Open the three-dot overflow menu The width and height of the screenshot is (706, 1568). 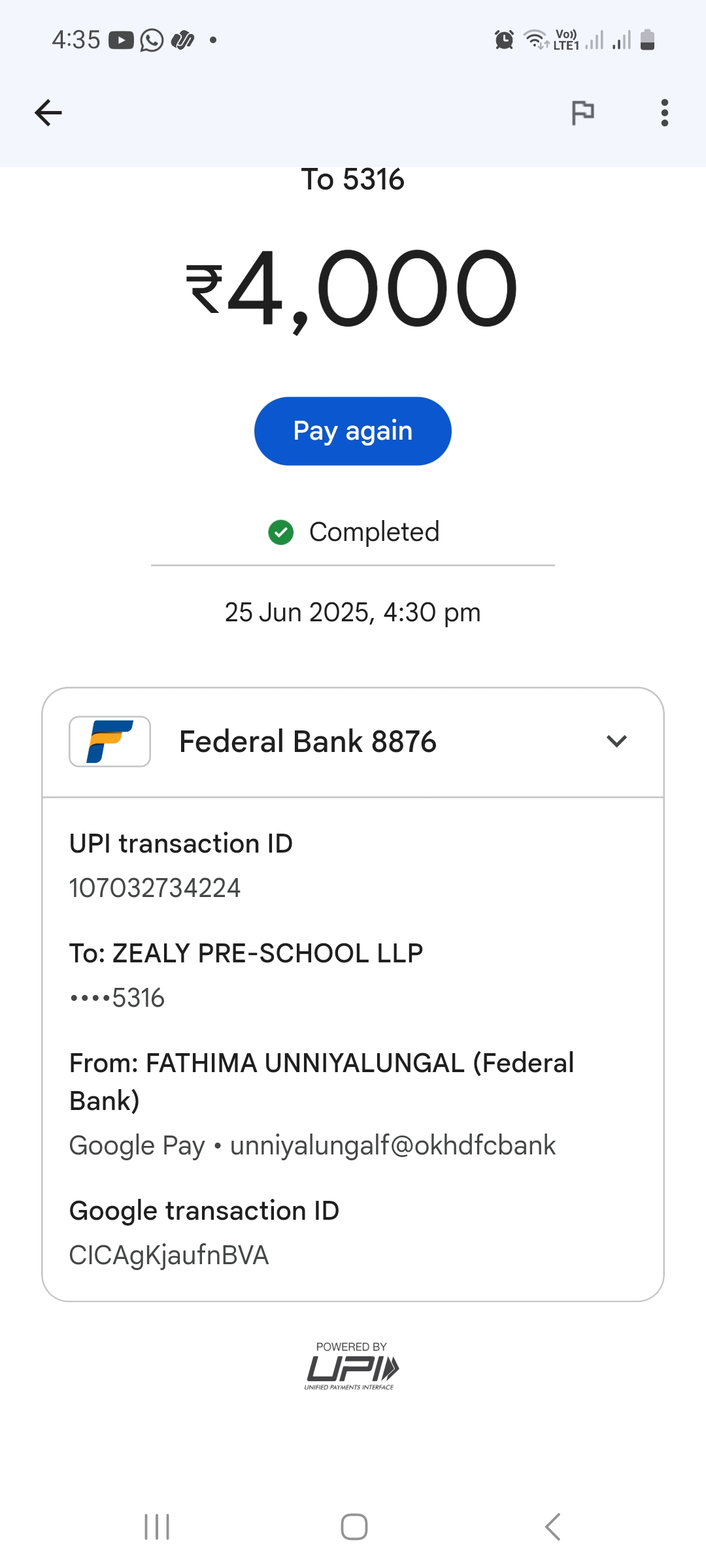coord(664,112)
